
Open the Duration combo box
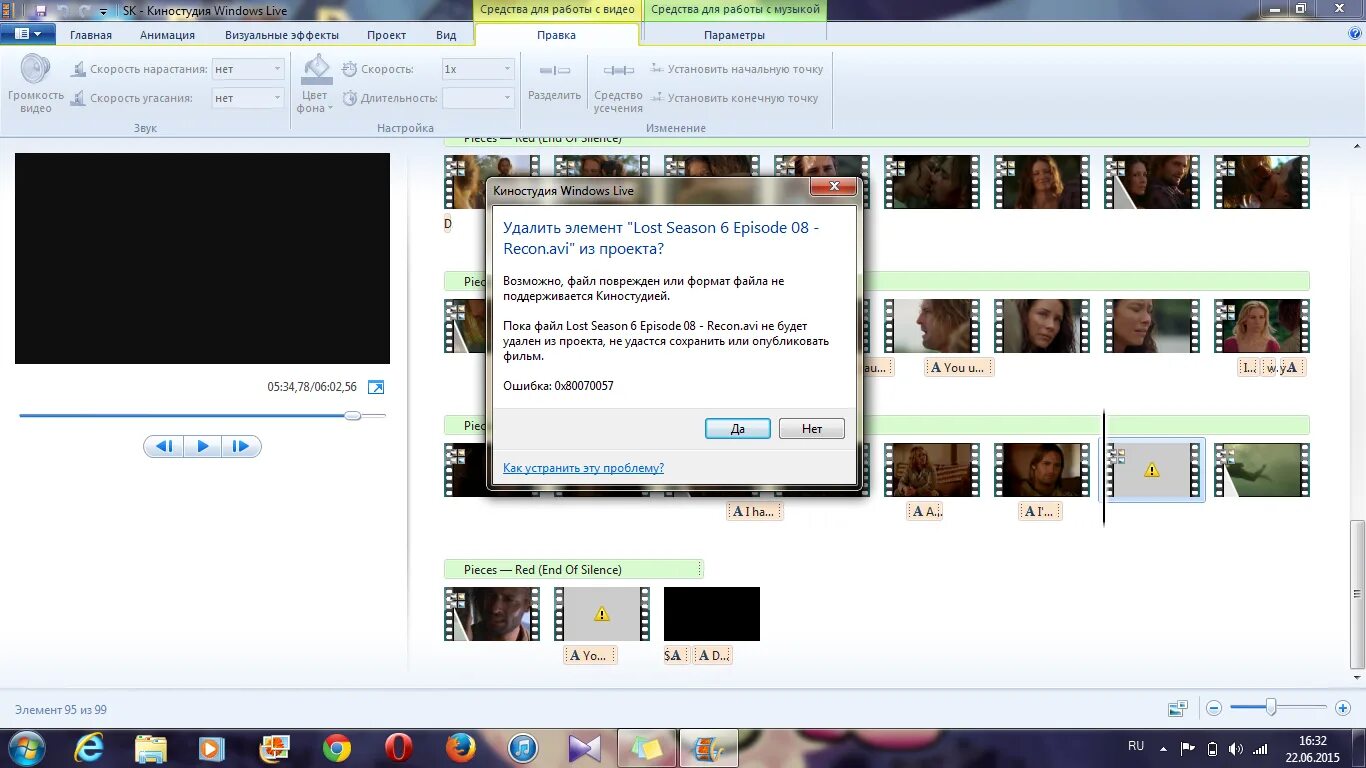(478, 98)
